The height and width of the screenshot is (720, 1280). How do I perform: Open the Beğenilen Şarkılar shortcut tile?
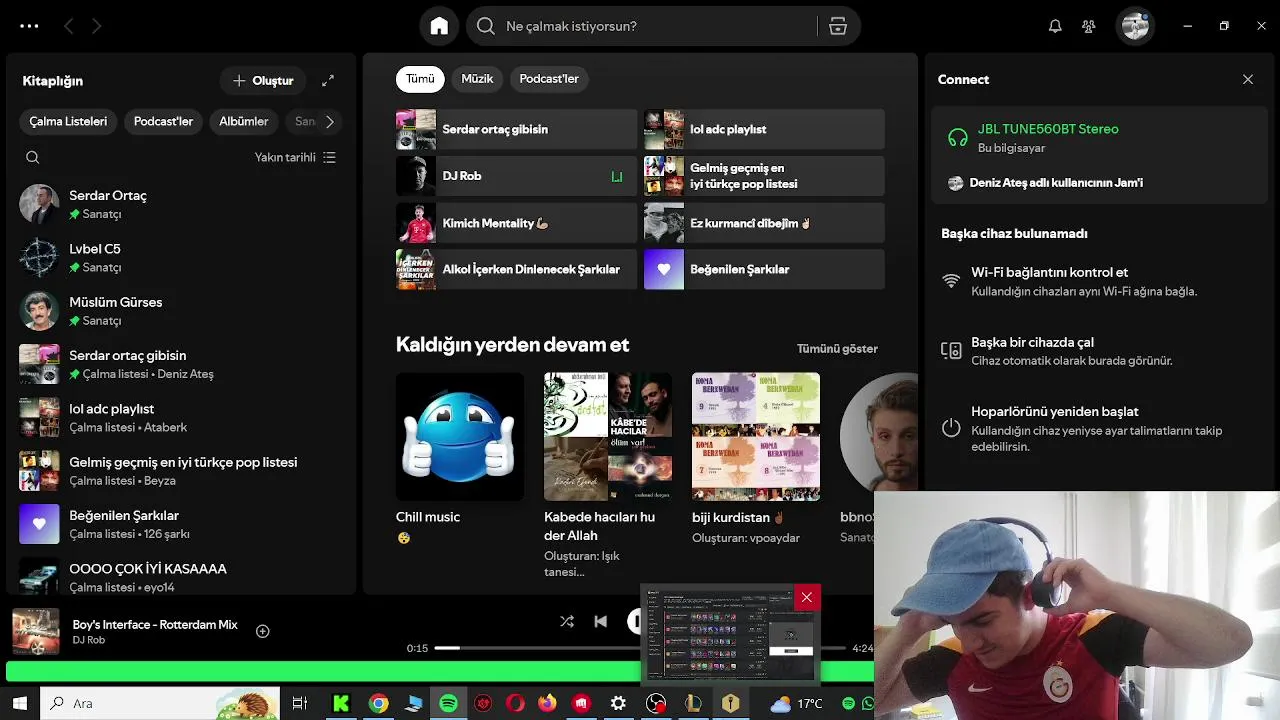coord(764,269)
